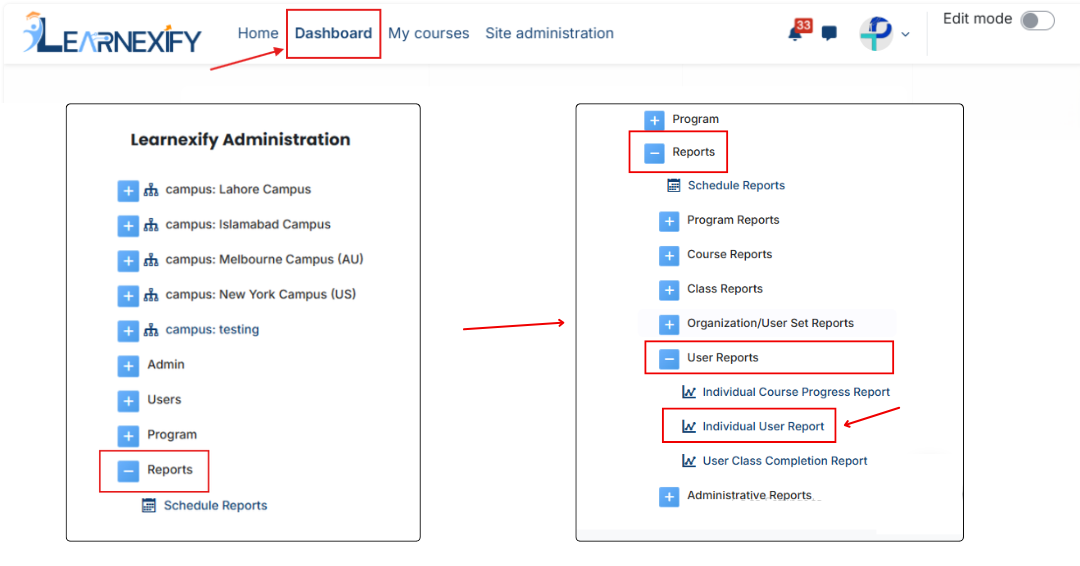Viewport: 1080px width, 566px height.
Task: Expand campus: Lahore Campus plus button
Action: (x=128, y=191)
